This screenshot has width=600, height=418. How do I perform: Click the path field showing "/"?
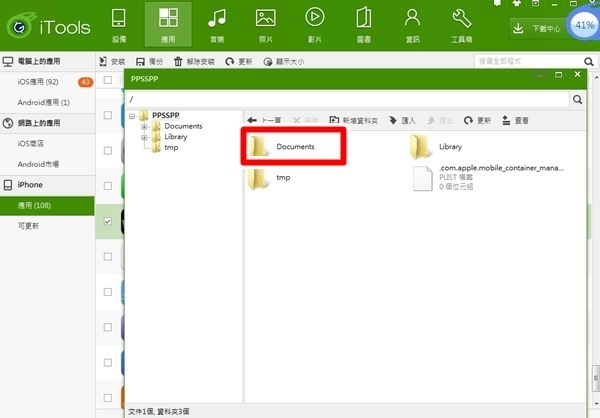pos(347,100)
